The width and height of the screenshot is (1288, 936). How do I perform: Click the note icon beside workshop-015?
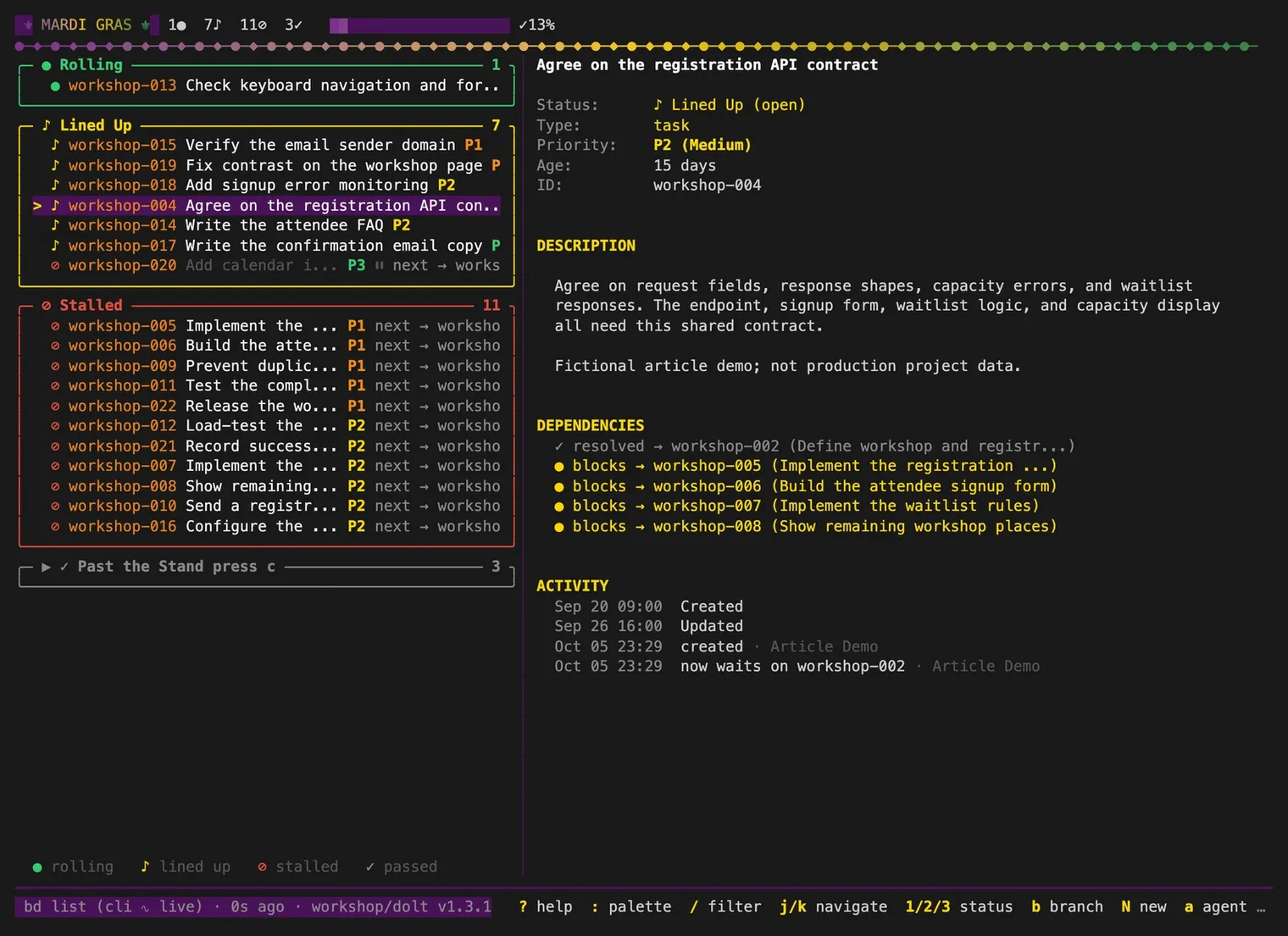coord(55,145)
